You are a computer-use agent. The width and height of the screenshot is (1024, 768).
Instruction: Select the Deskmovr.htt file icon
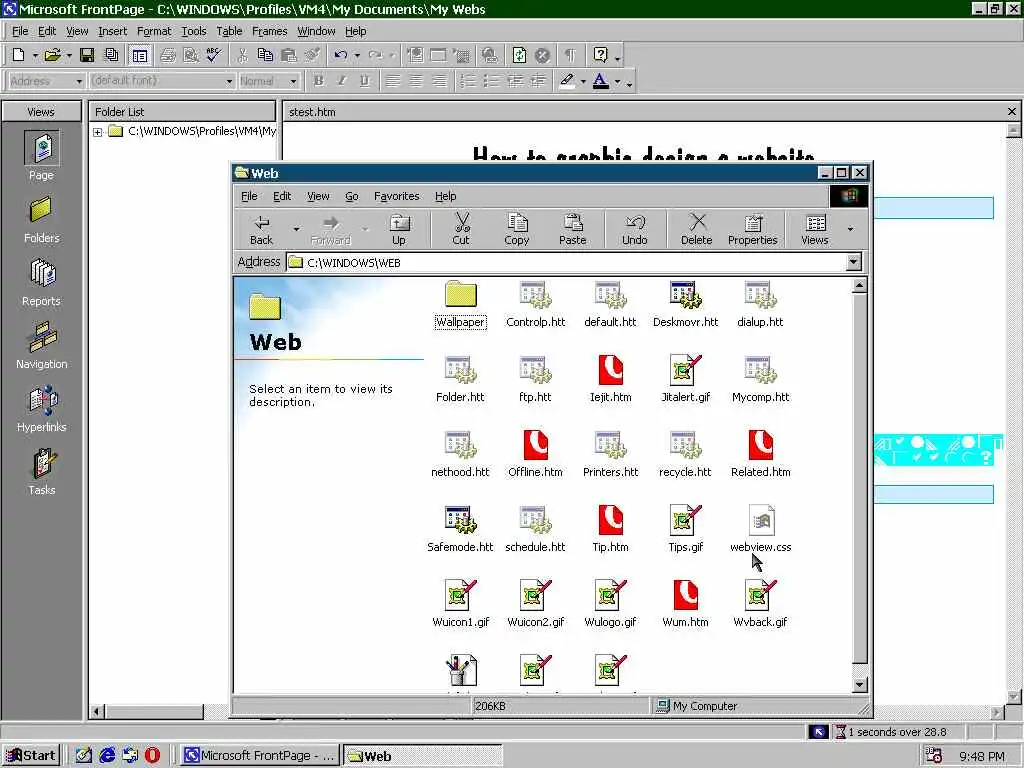[x=685, y=304]
